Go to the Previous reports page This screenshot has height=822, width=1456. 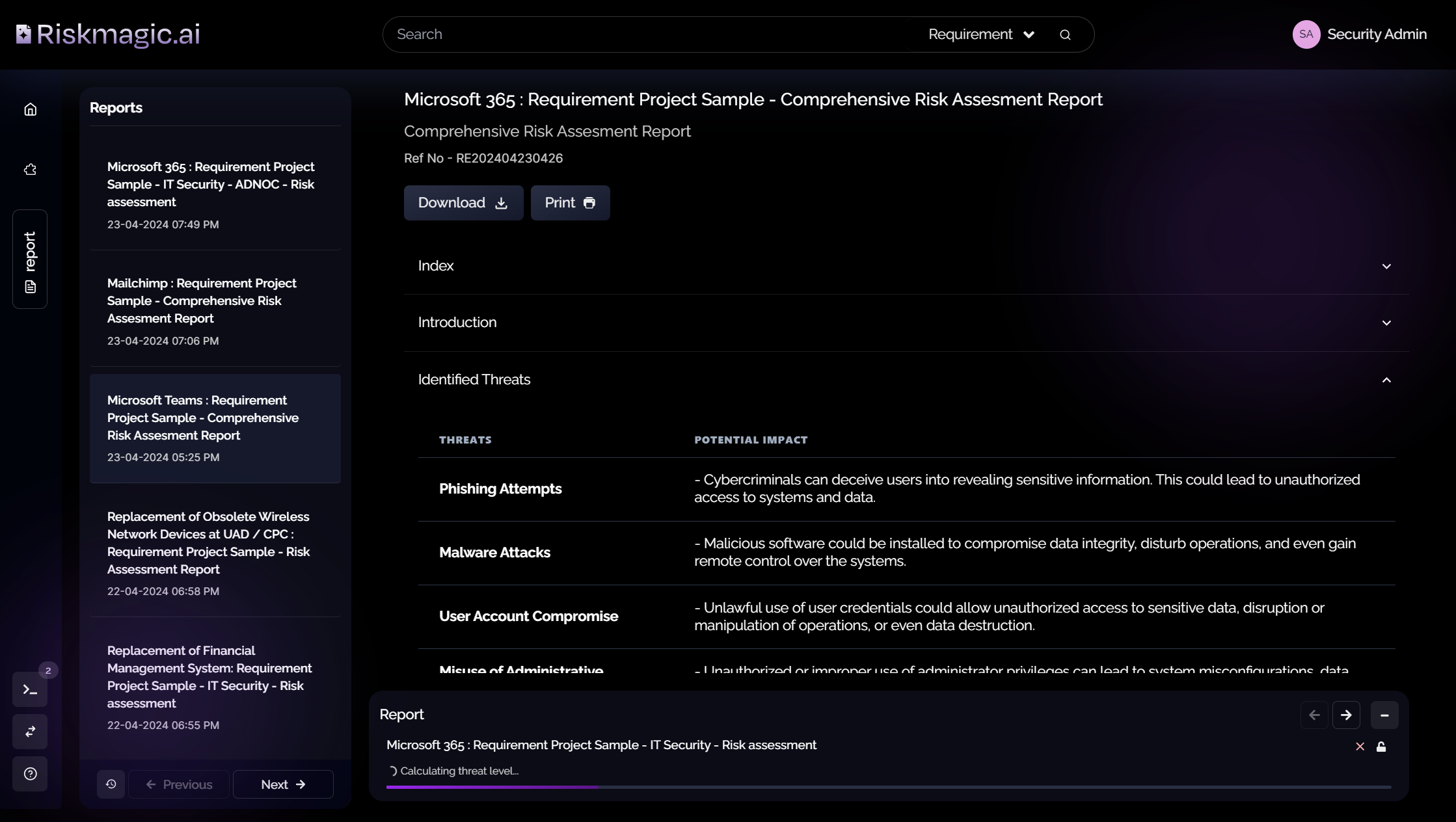[x=179, y=784]
